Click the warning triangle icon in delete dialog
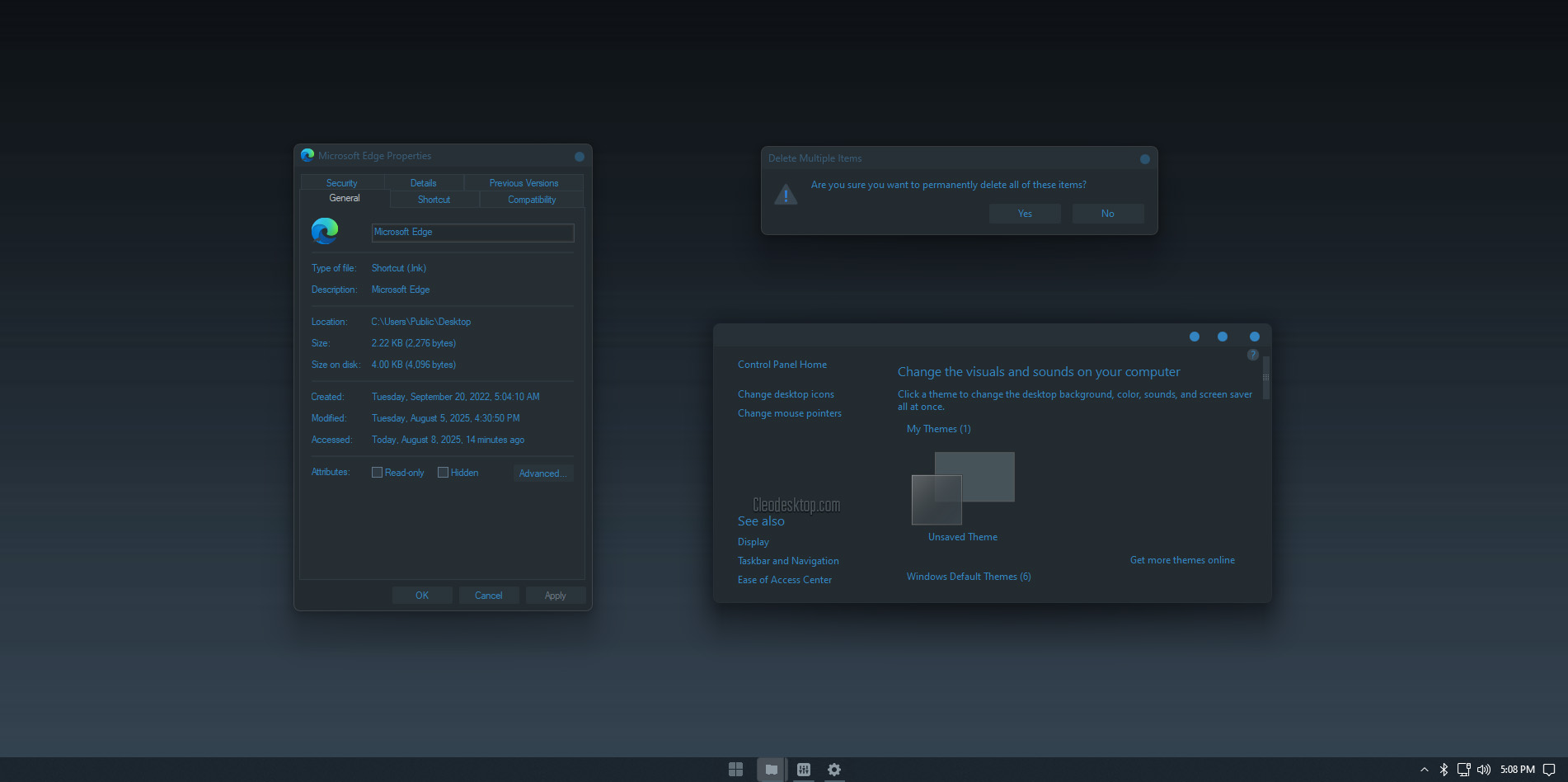The height and width of the screenshot is (782, 1568). point(786,195)
